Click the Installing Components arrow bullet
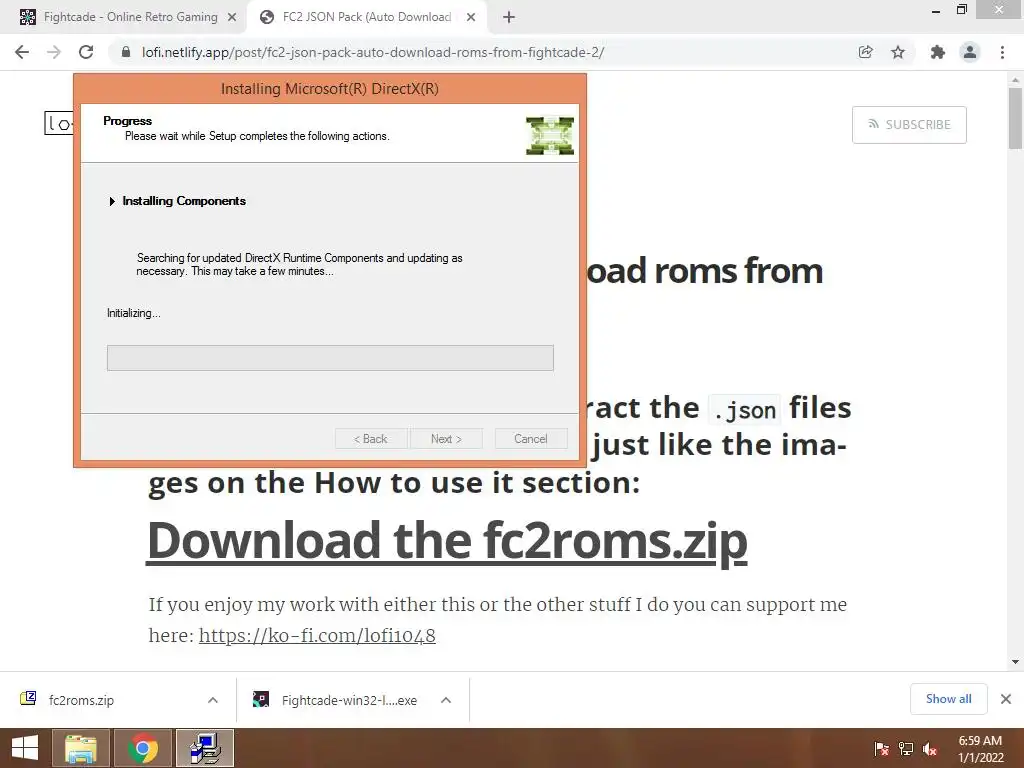This screenshot has width=1024, height=768. (112, 201)
